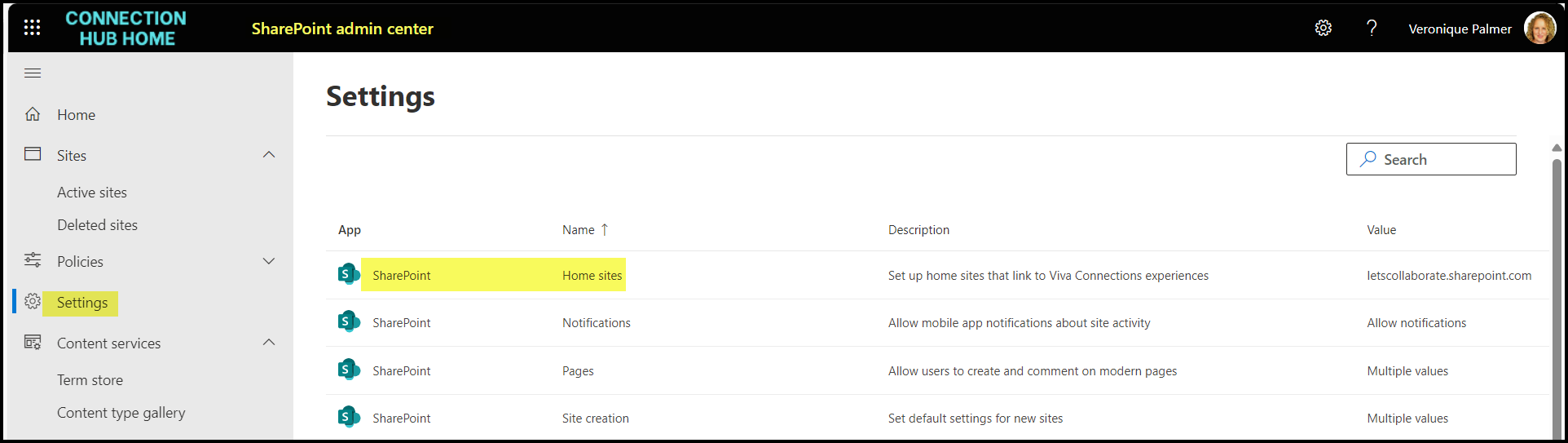Open Veronique Palmer's profile picture
This screenshot has height=443, width=1568.
(x=1539, y=29)
